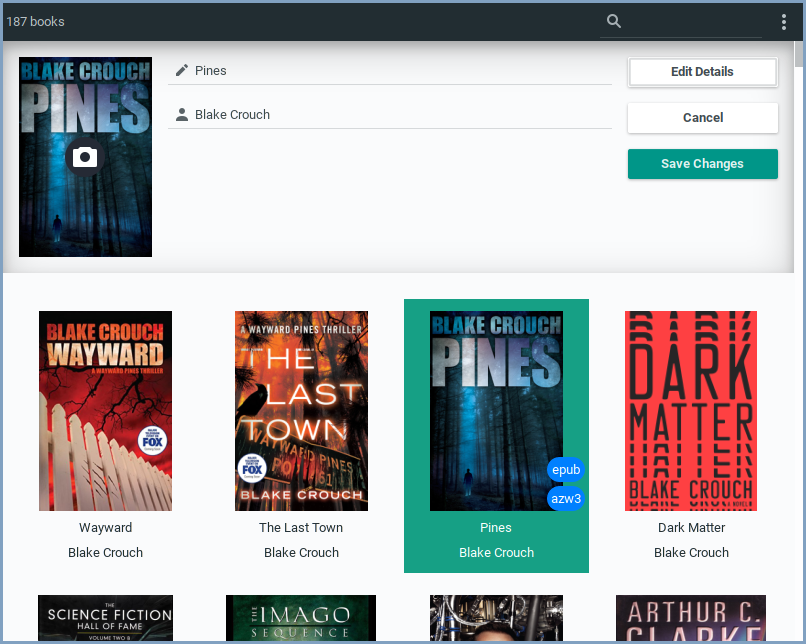This screenshot has height=644, width=806.
Task: Open the Dark Matter book cover
Action: 691,411
